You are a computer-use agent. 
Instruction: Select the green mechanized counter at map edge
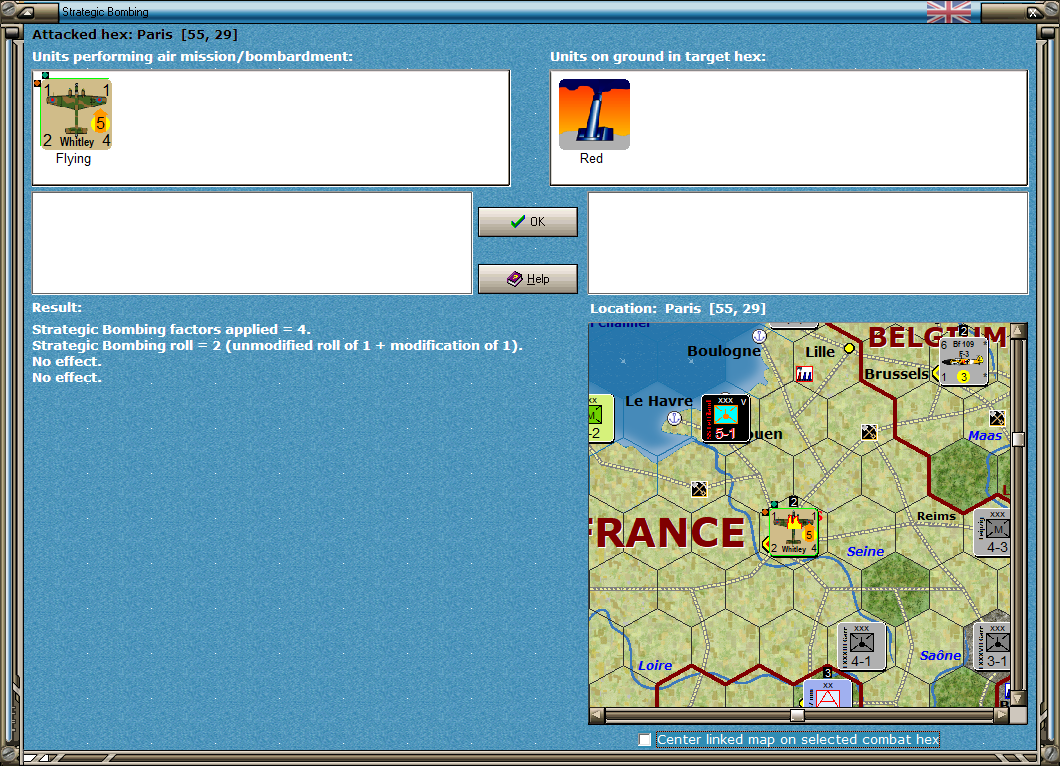(x=601, y=418)
